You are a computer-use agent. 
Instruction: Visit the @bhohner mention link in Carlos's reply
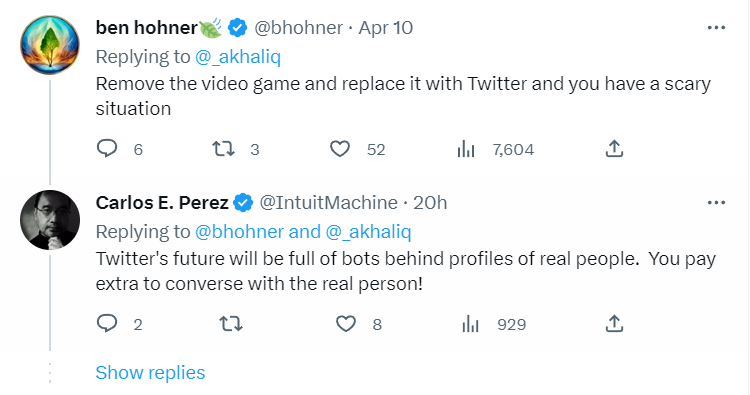pos(239,232)
